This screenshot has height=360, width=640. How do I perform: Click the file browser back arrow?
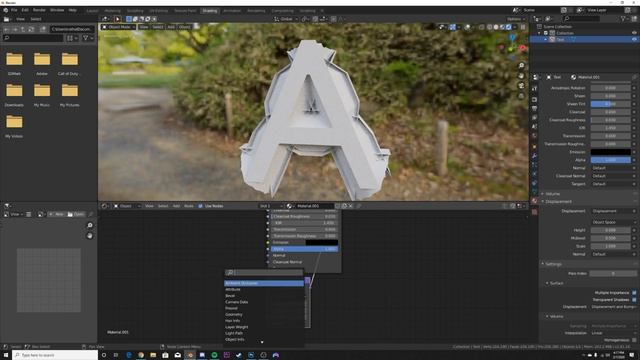(7, 29)
